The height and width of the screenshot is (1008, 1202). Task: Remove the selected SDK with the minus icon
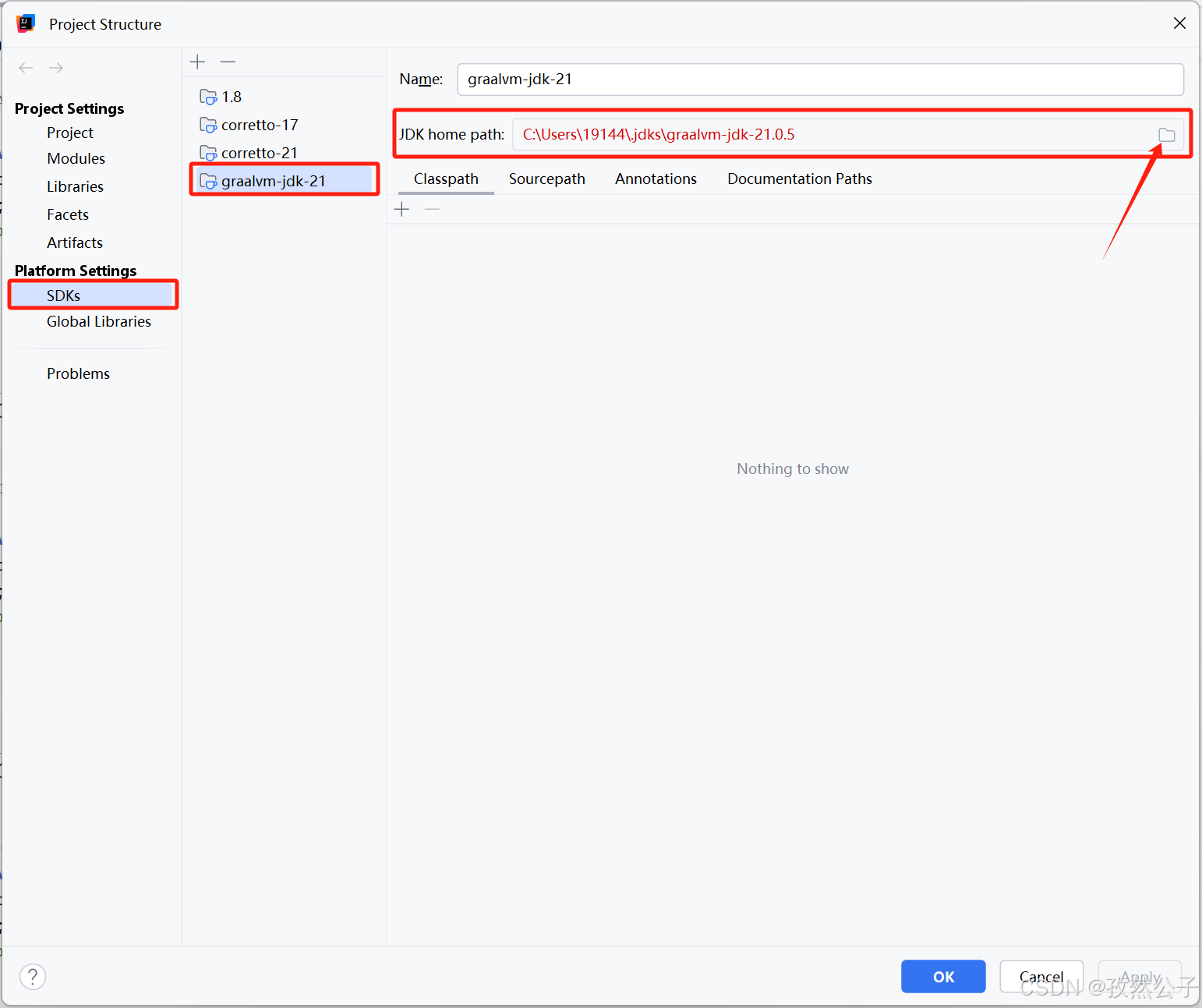click(x=228, y=62)
